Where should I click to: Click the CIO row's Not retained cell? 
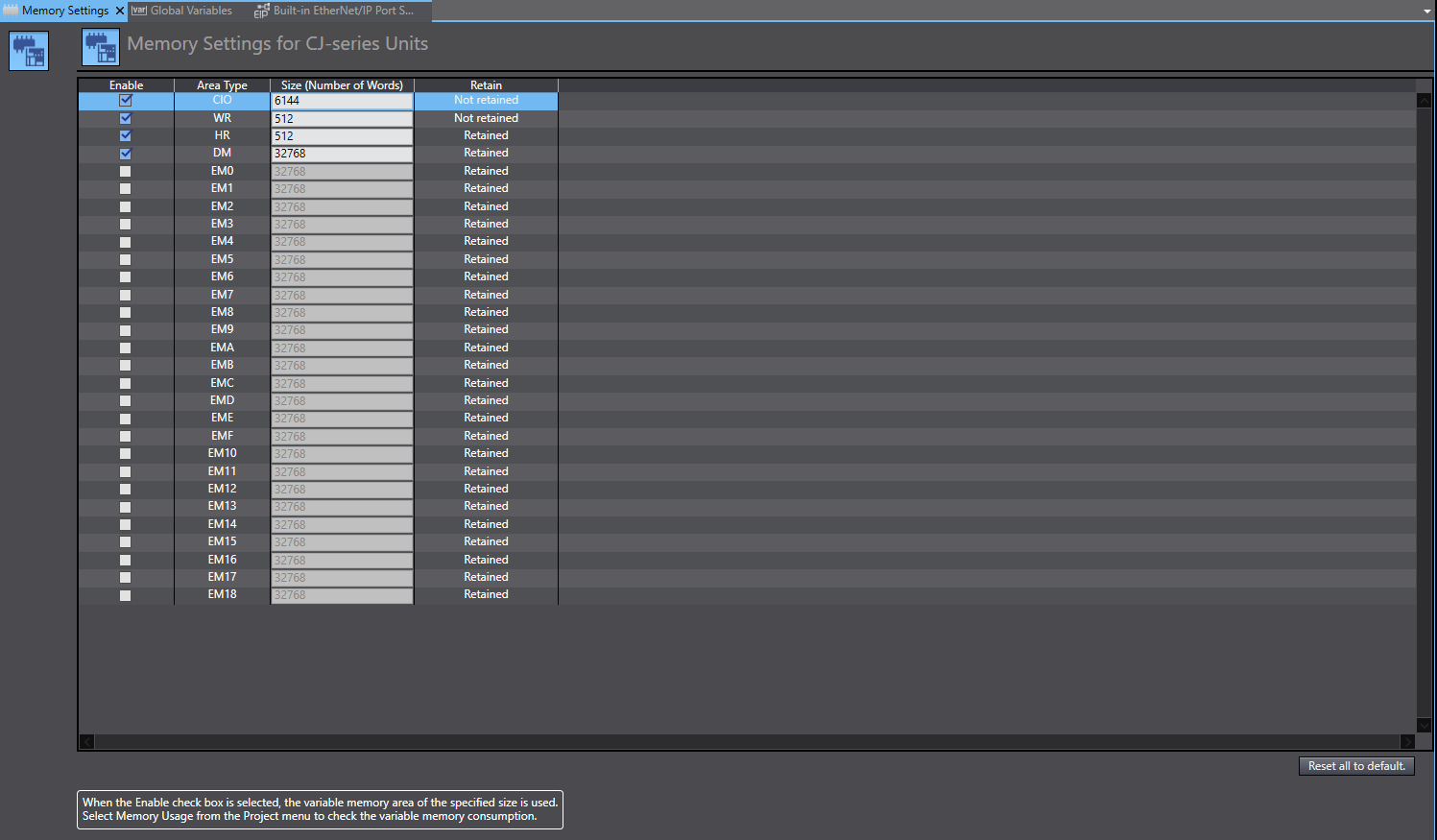486,100
